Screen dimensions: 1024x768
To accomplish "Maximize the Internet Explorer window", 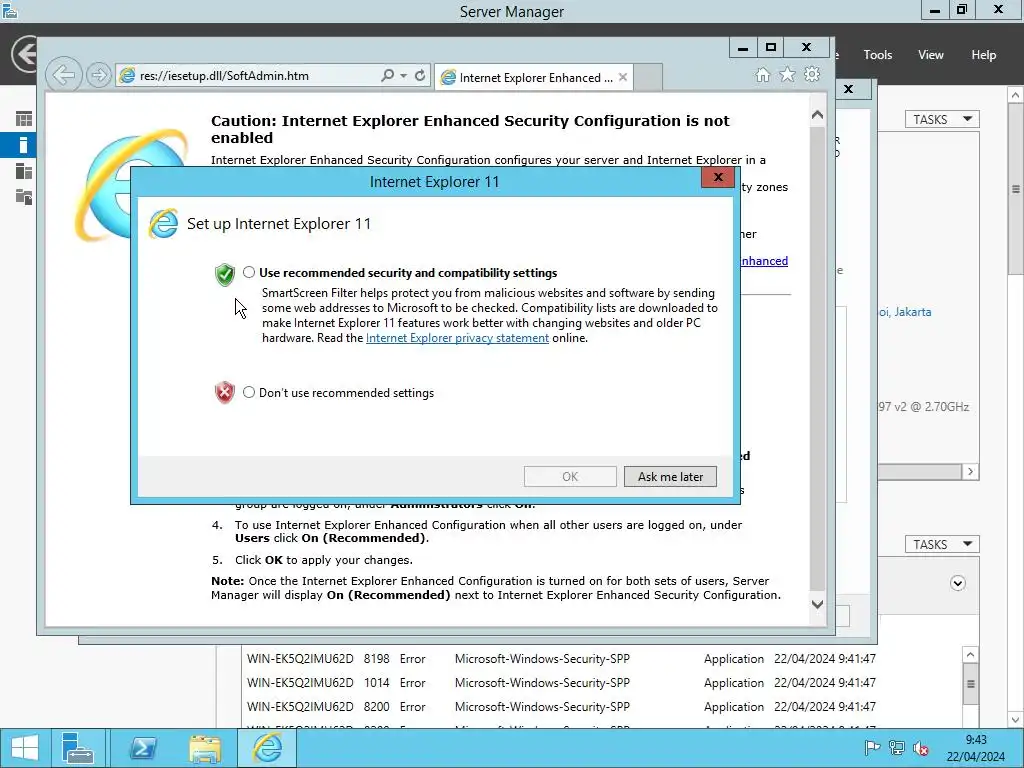I will click(771, 48).
